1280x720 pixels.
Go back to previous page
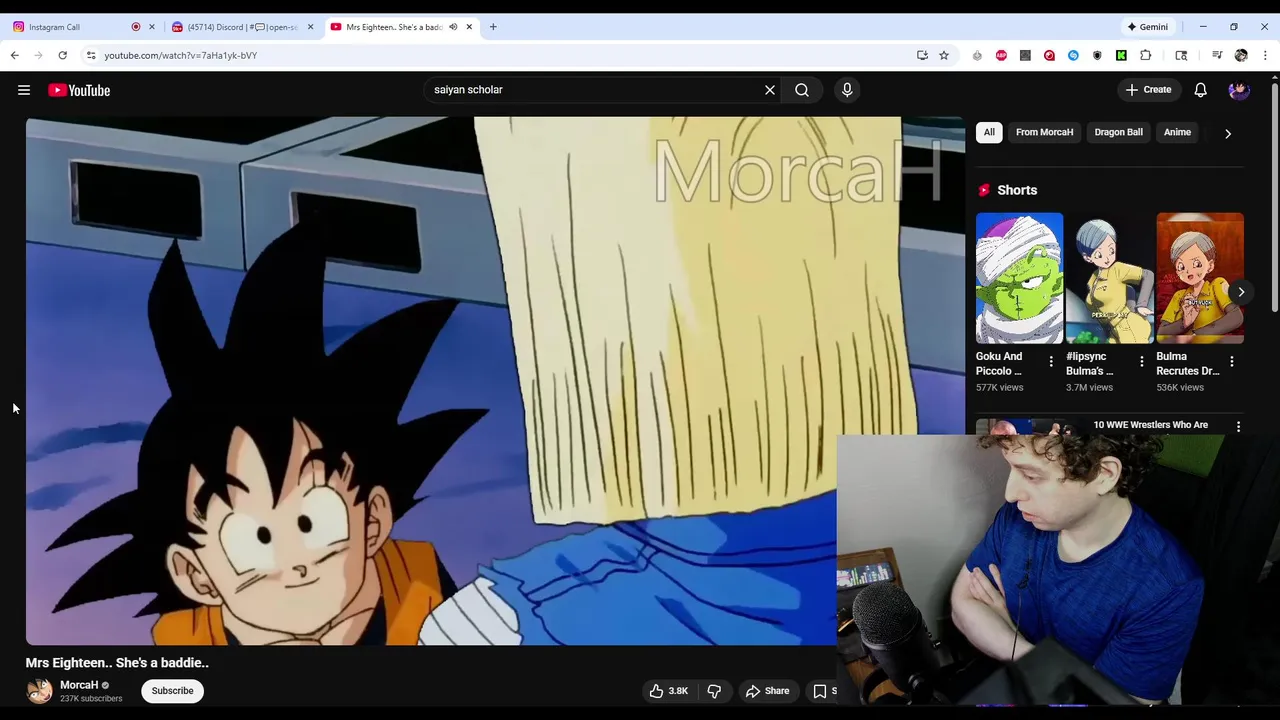click(14, 55)
